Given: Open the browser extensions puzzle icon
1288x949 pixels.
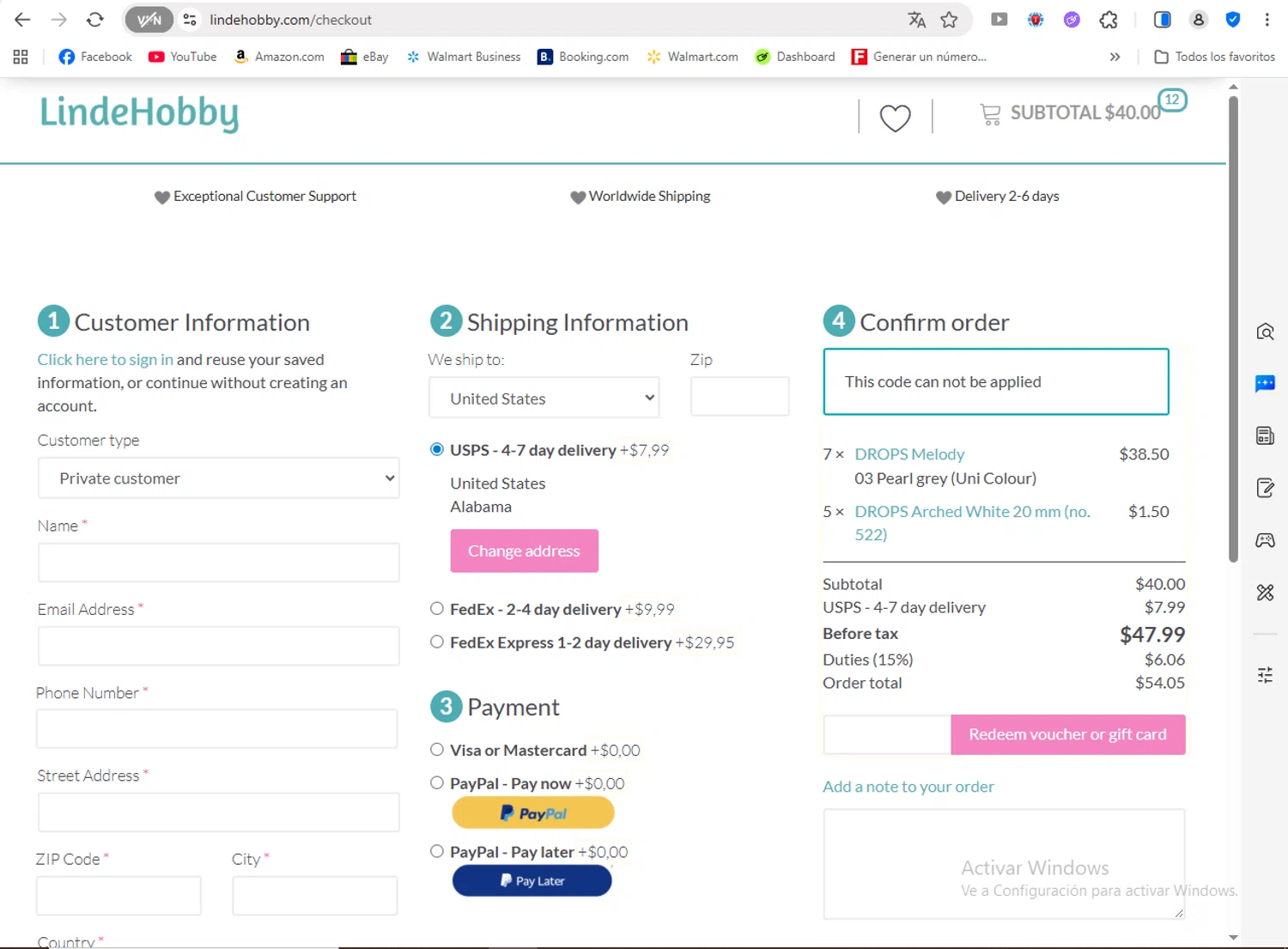Looking at the screenshot, I should [1109, 20].
